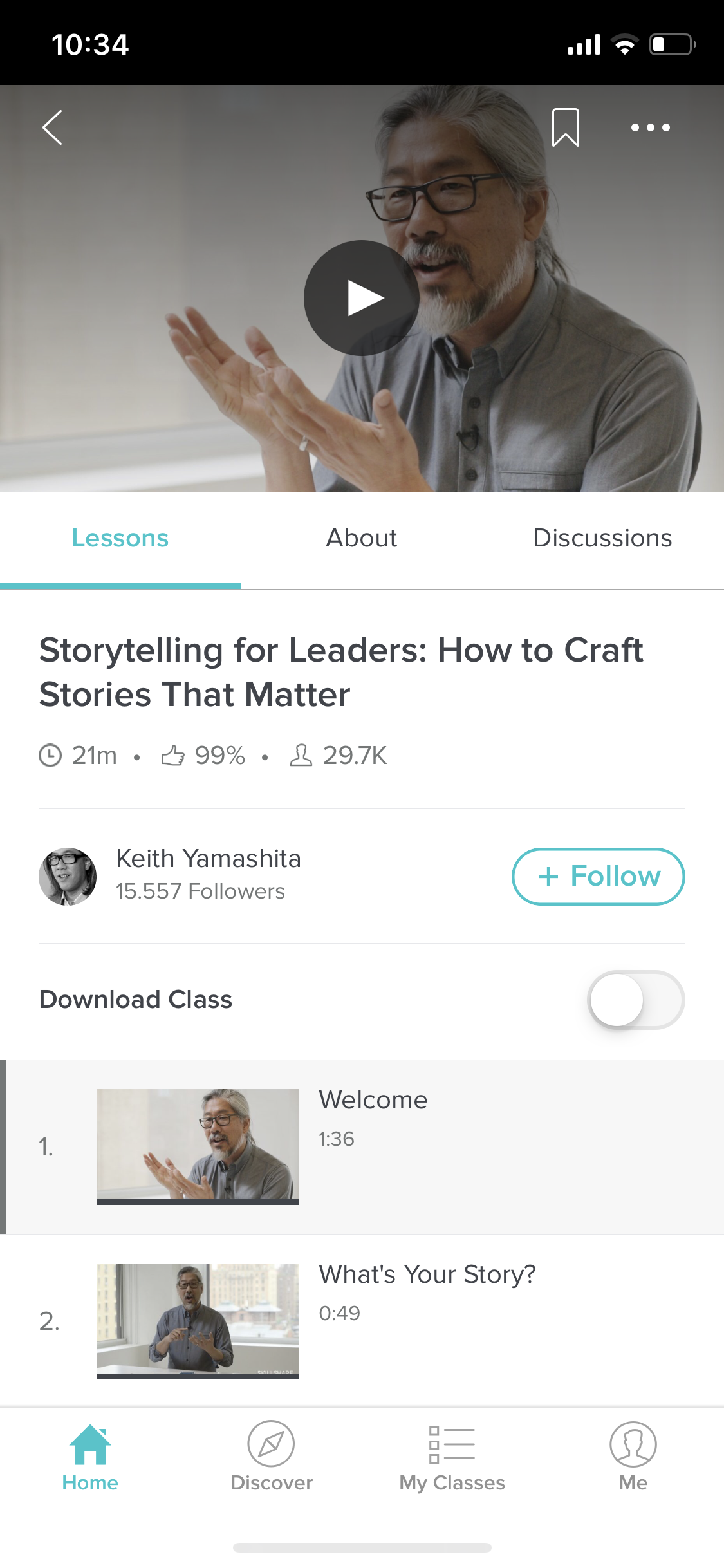Switch to the About tab
724x1568 pixels.
362,538
